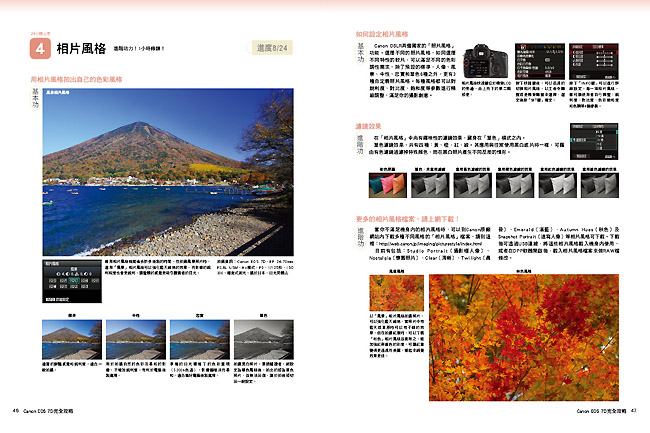
Task: Open the large autumn maple leaves photo
Action: pos(534,340)
